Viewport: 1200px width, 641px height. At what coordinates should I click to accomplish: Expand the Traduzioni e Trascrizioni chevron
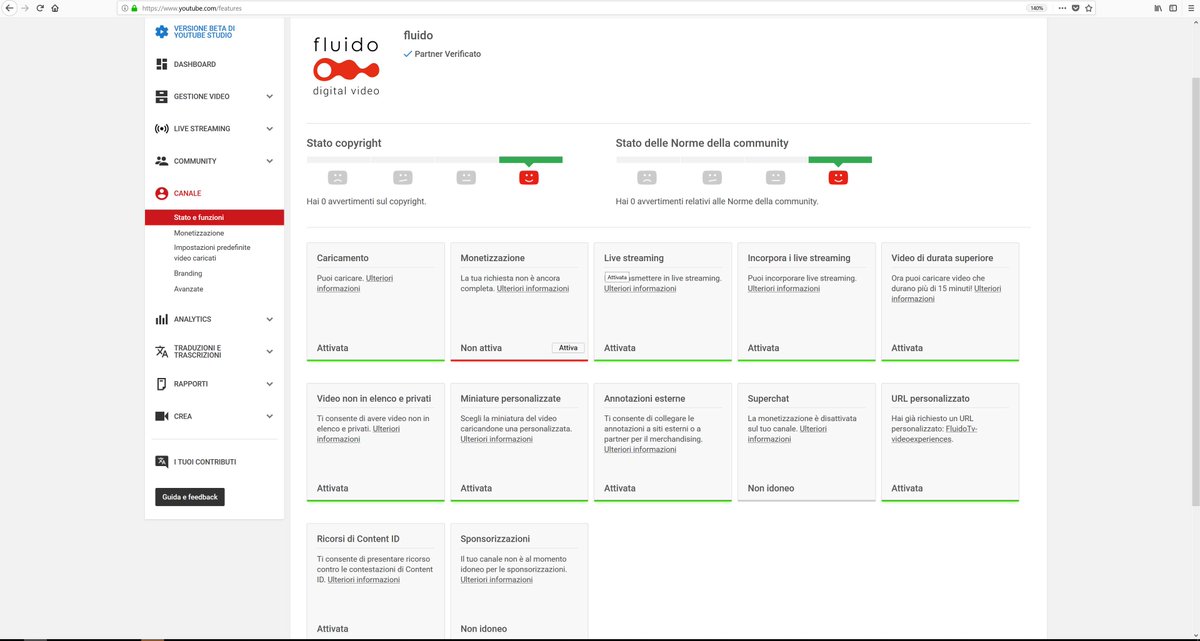[270, 352]
